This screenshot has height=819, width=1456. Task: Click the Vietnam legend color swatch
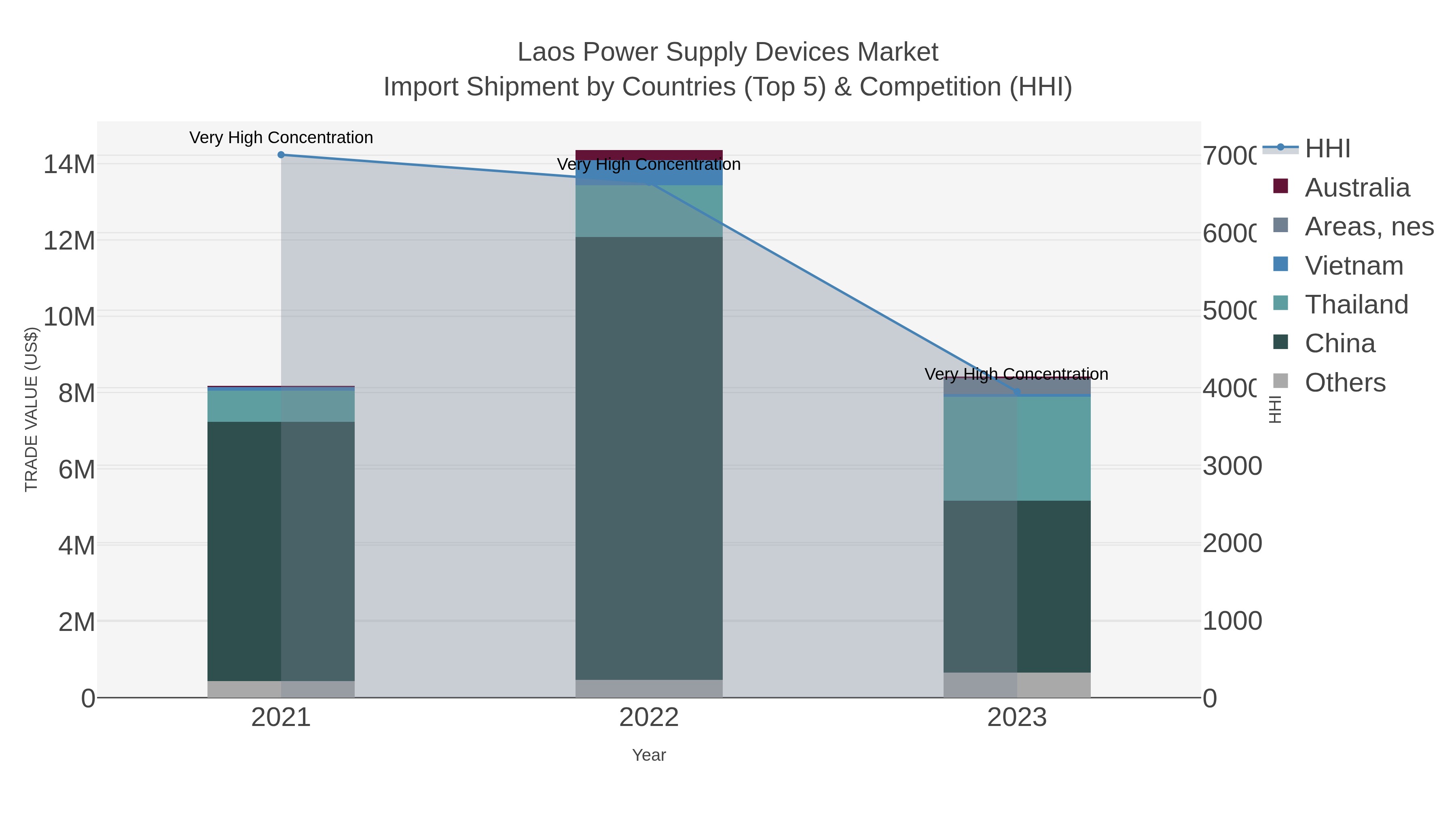pos(1280,265)
